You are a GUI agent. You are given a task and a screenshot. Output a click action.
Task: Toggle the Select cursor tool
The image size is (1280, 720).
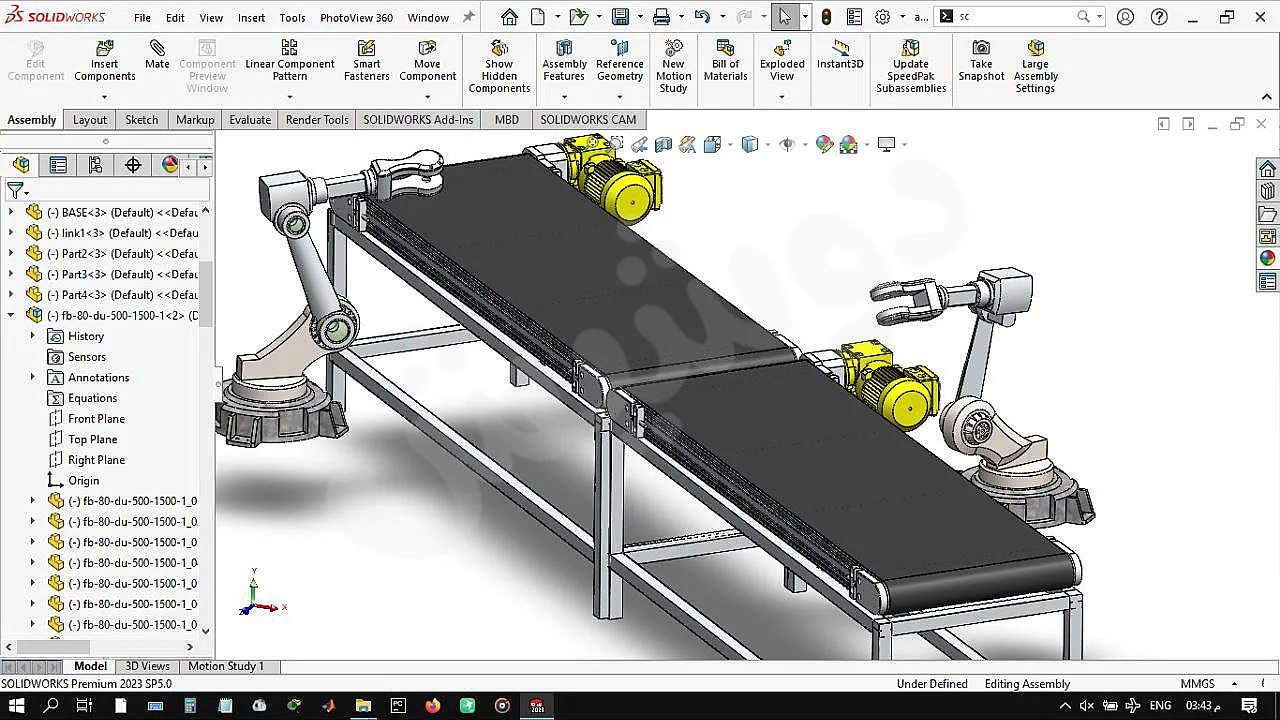point(785,17)
